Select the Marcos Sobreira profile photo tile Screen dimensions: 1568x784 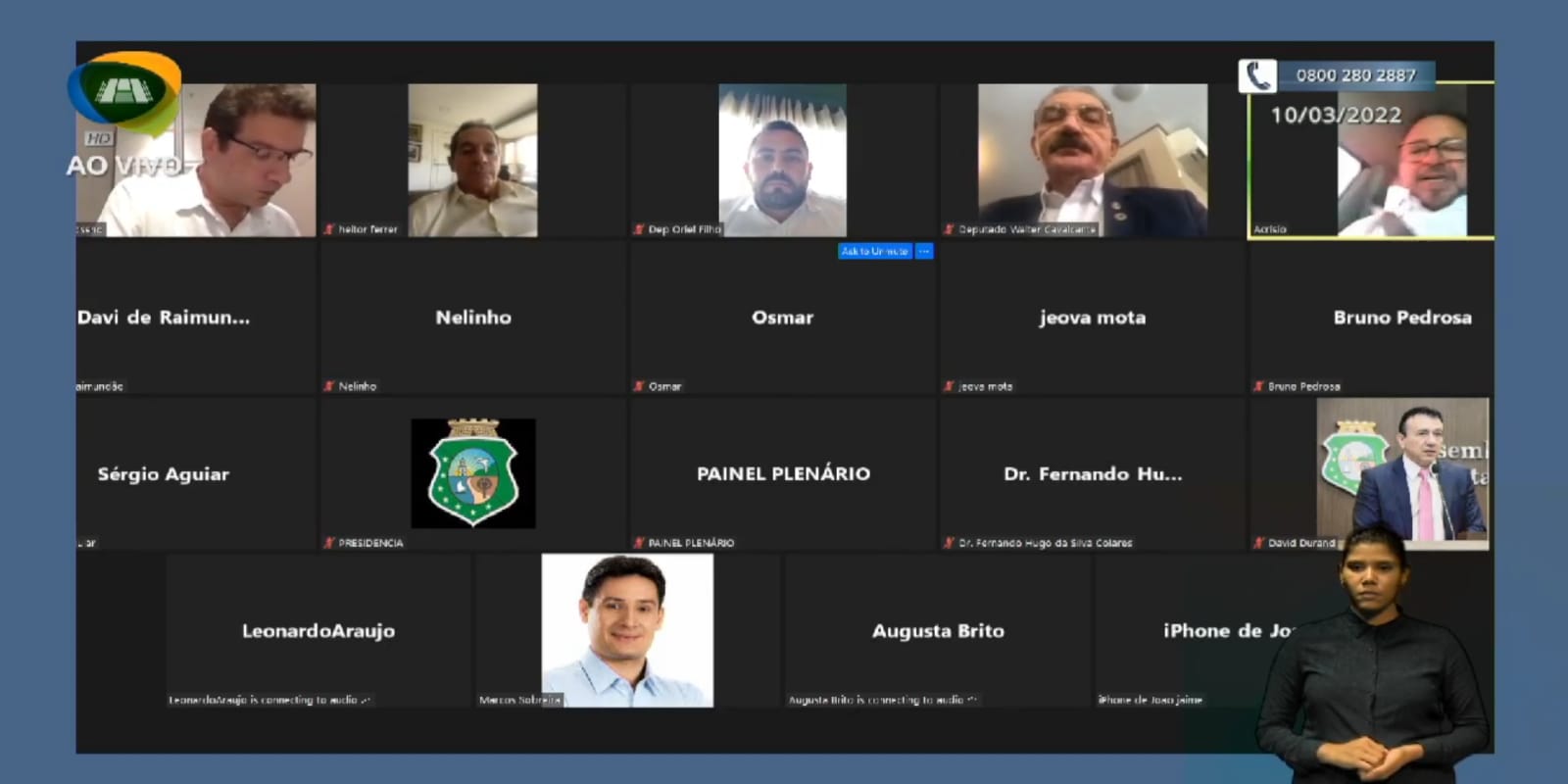pyautogui.click(x=627, y=629)
